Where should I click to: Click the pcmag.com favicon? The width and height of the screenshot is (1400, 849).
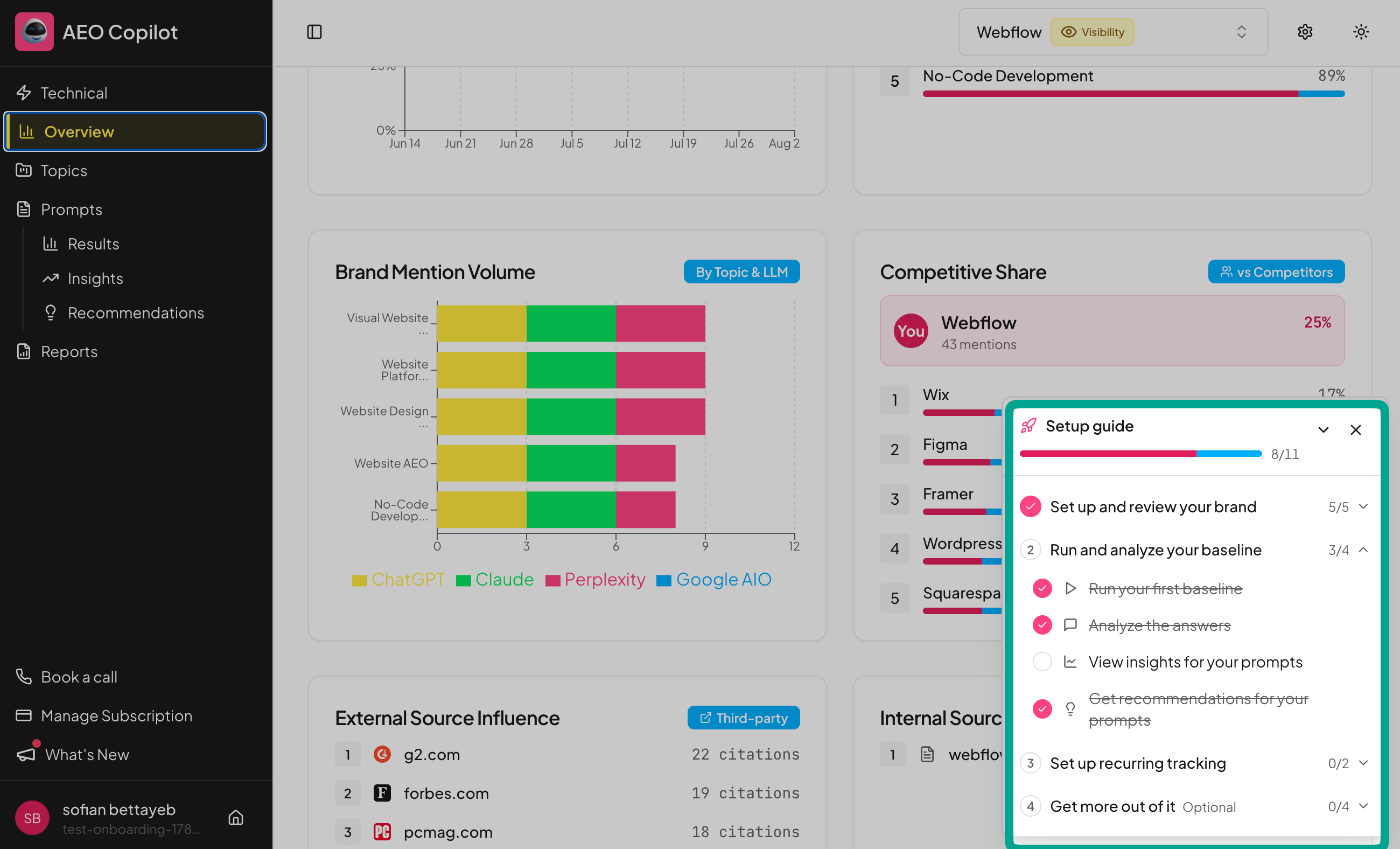382,831
